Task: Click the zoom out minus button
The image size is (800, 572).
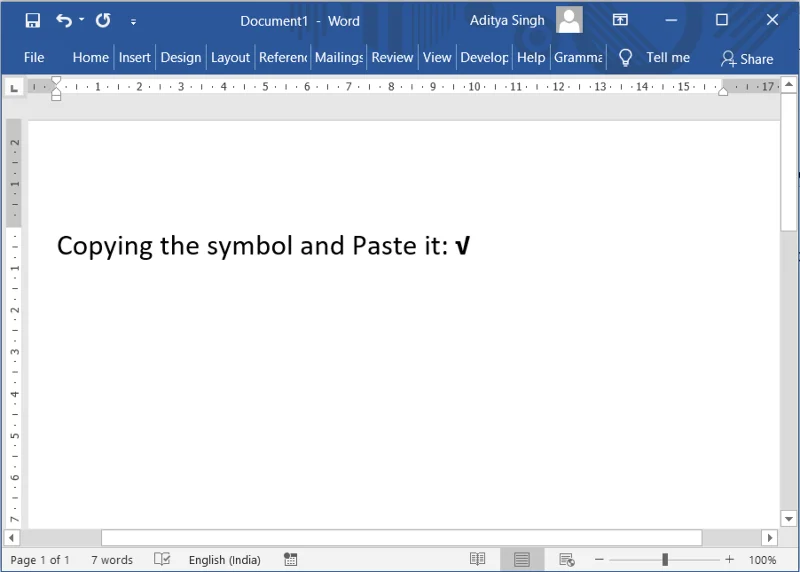Action: pos(599,560)
